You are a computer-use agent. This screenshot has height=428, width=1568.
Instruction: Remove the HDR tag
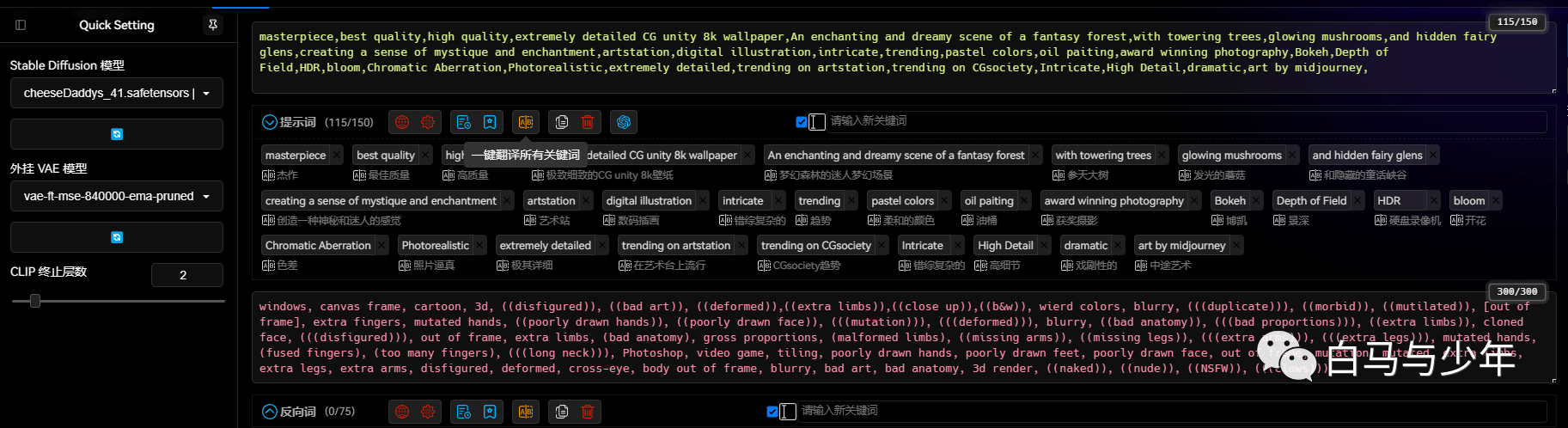pyautogui.click(x=1433, y=201)
